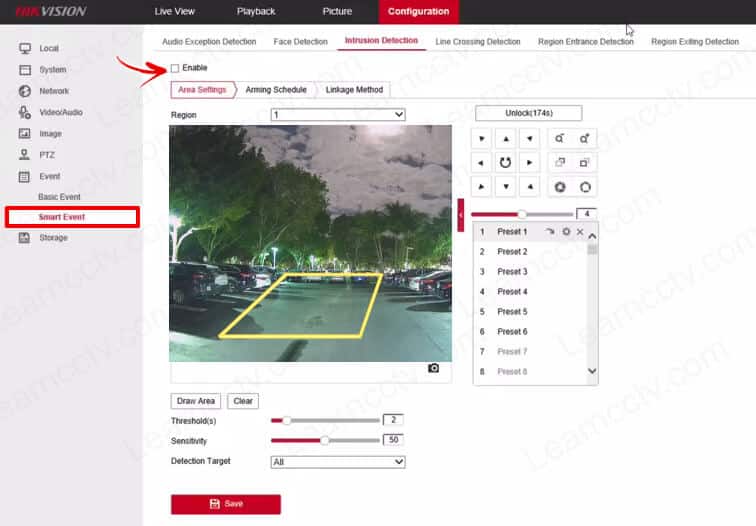Click the Threshold(s) value field

click(393, 420)
